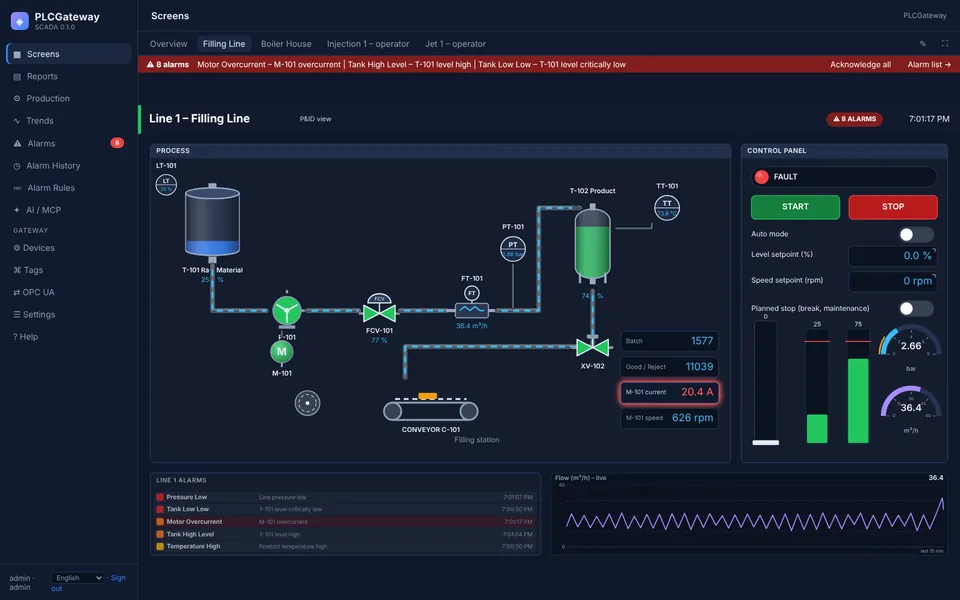This screenshot has width=960, height=600.
Task: Switch to Boiler House tab
Action: click(x=286, y=44)
